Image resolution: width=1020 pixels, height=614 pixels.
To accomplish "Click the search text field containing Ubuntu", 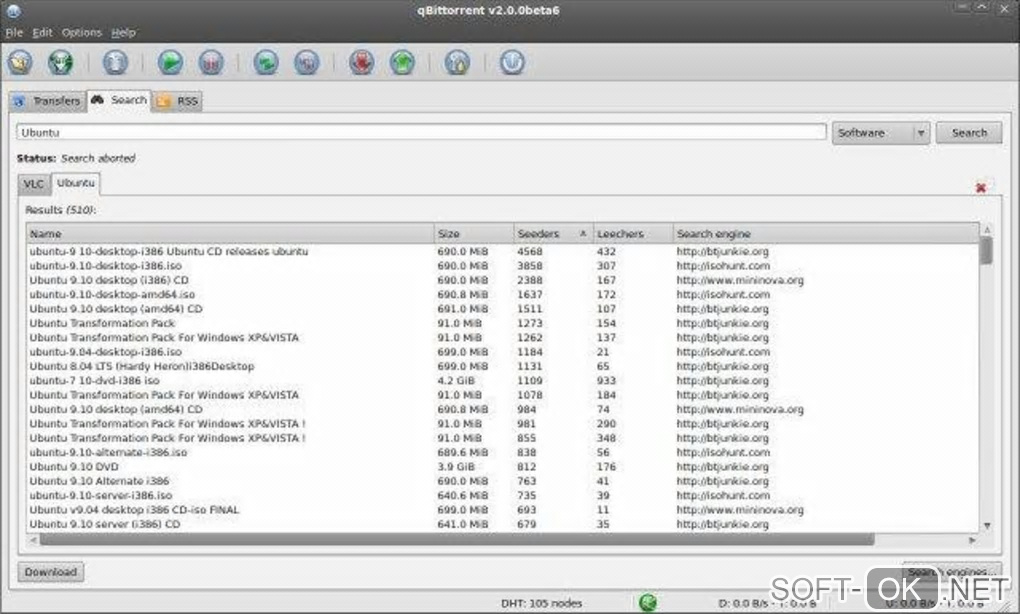I will pyautogui.click(x=422, y=132).
